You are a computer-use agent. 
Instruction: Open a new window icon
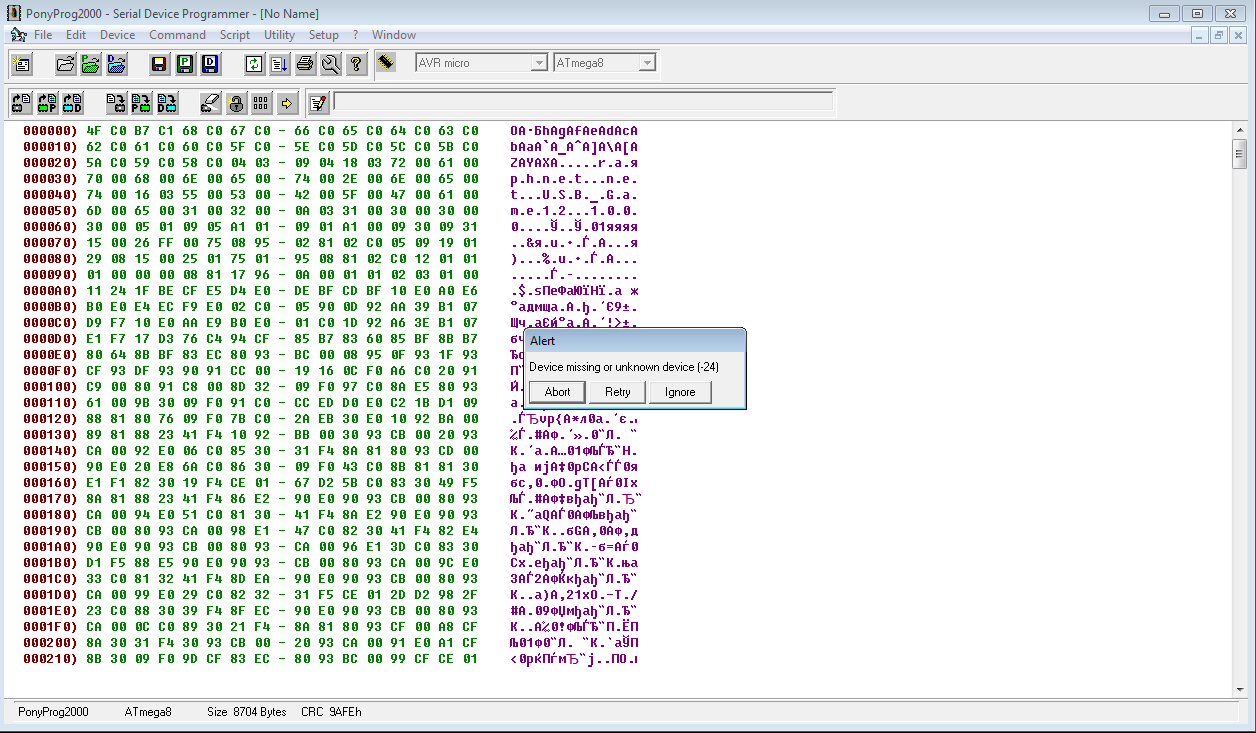click(21, 64)
